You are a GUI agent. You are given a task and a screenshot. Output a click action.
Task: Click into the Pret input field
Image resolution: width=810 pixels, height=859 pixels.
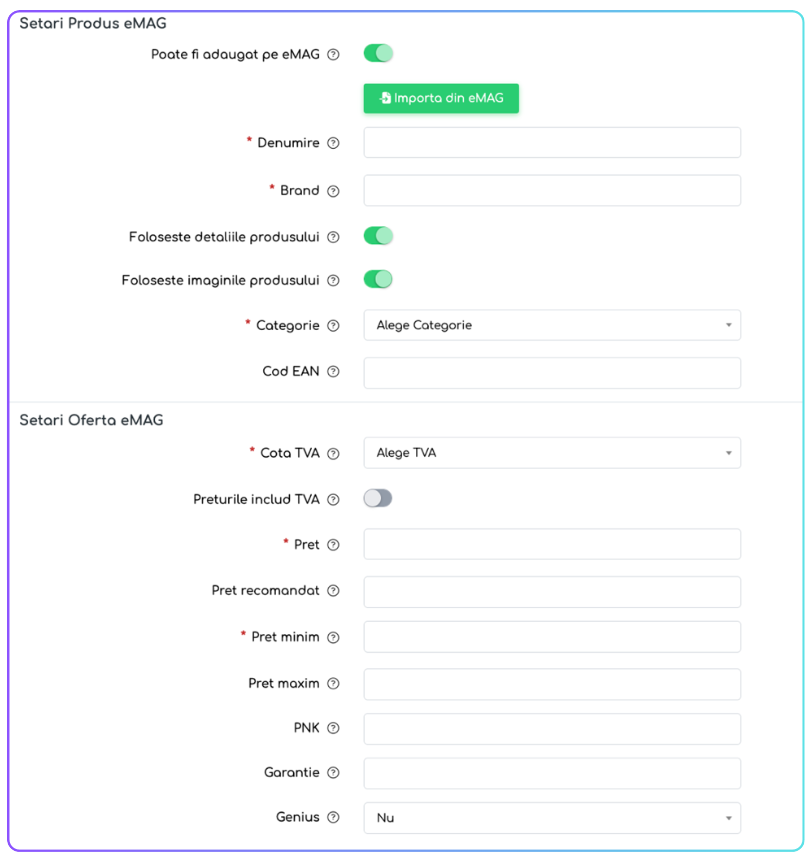pos(552,544)
